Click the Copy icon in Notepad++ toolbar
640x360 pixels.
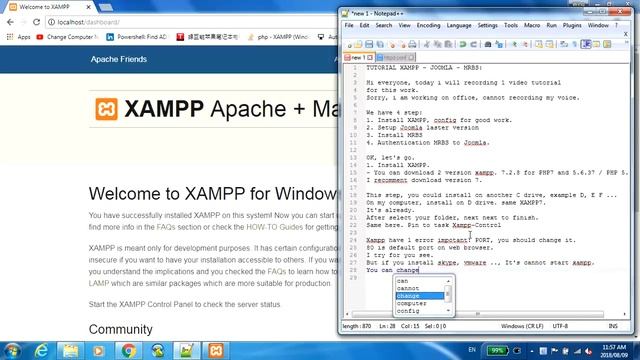coord(438,44)
